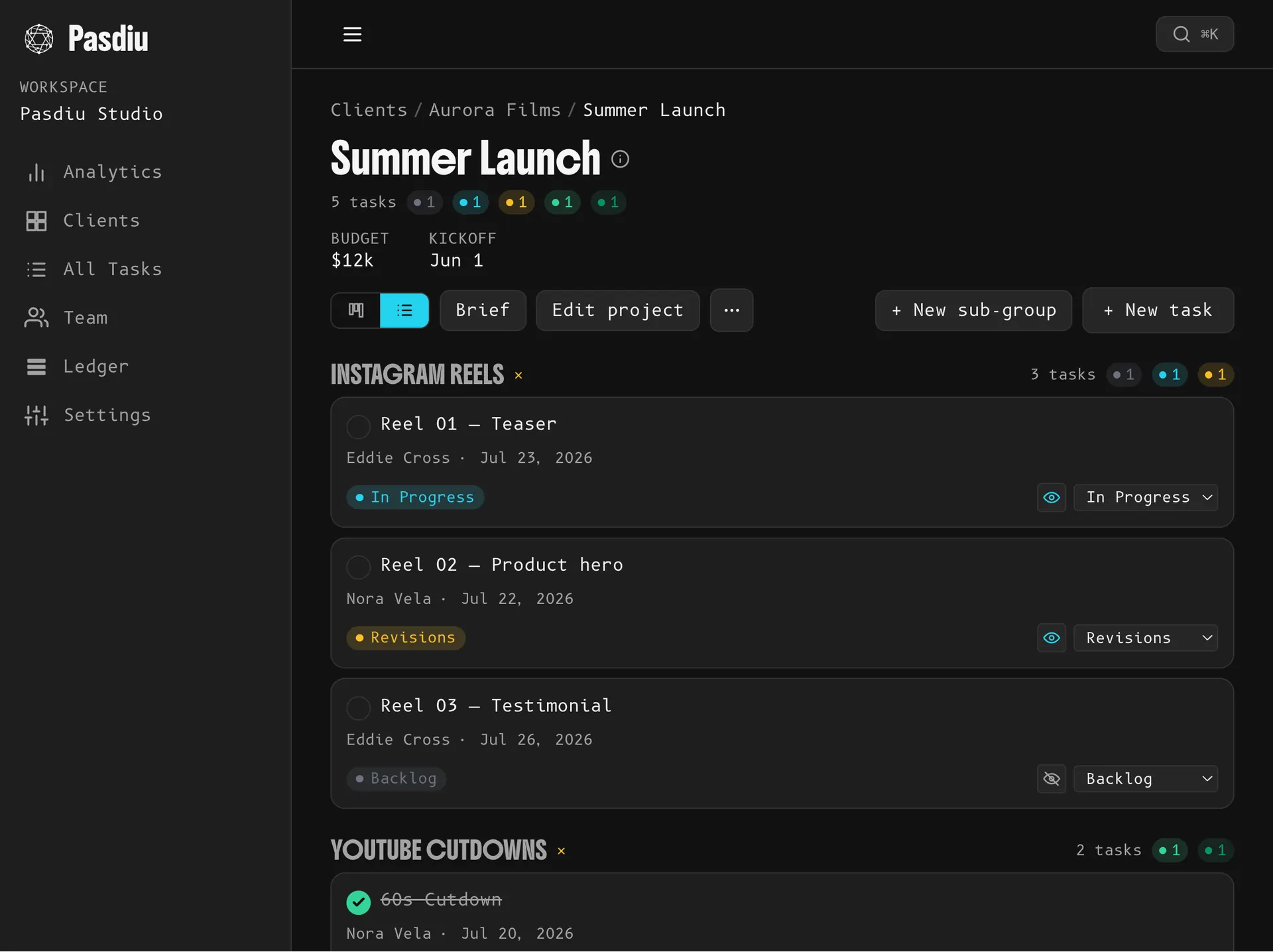
Task: Open the Brief button
Action: point(483,310)
